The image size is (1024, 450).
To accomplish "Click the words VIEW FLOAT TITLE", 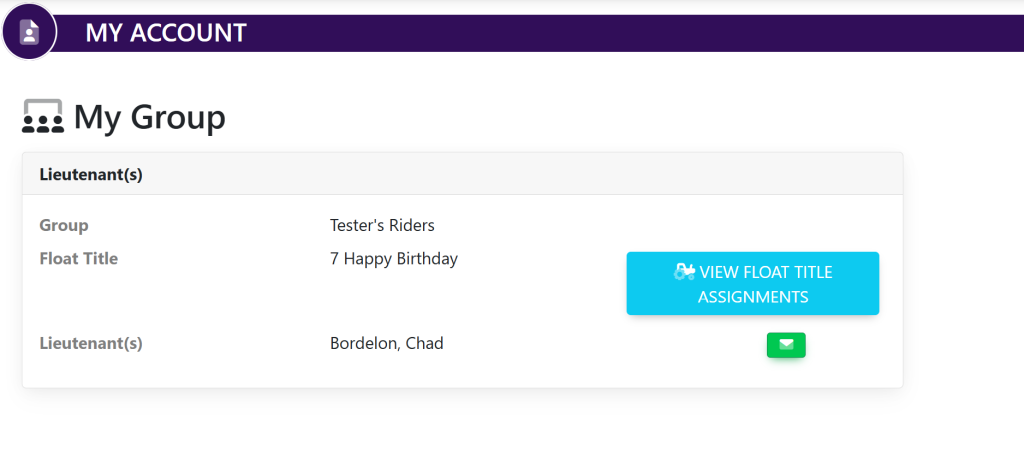I will click(765, 272).
